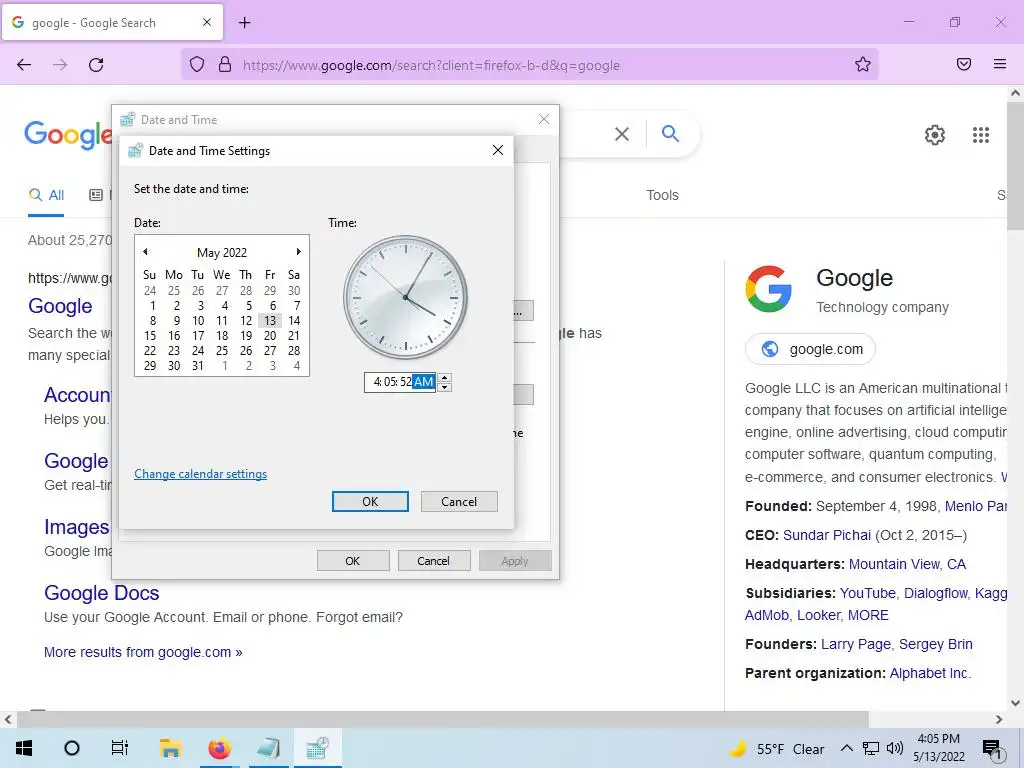This screenshot has height=768, width=1024.
Task: Increase the time with up spinner
Action: pos(445,377)
